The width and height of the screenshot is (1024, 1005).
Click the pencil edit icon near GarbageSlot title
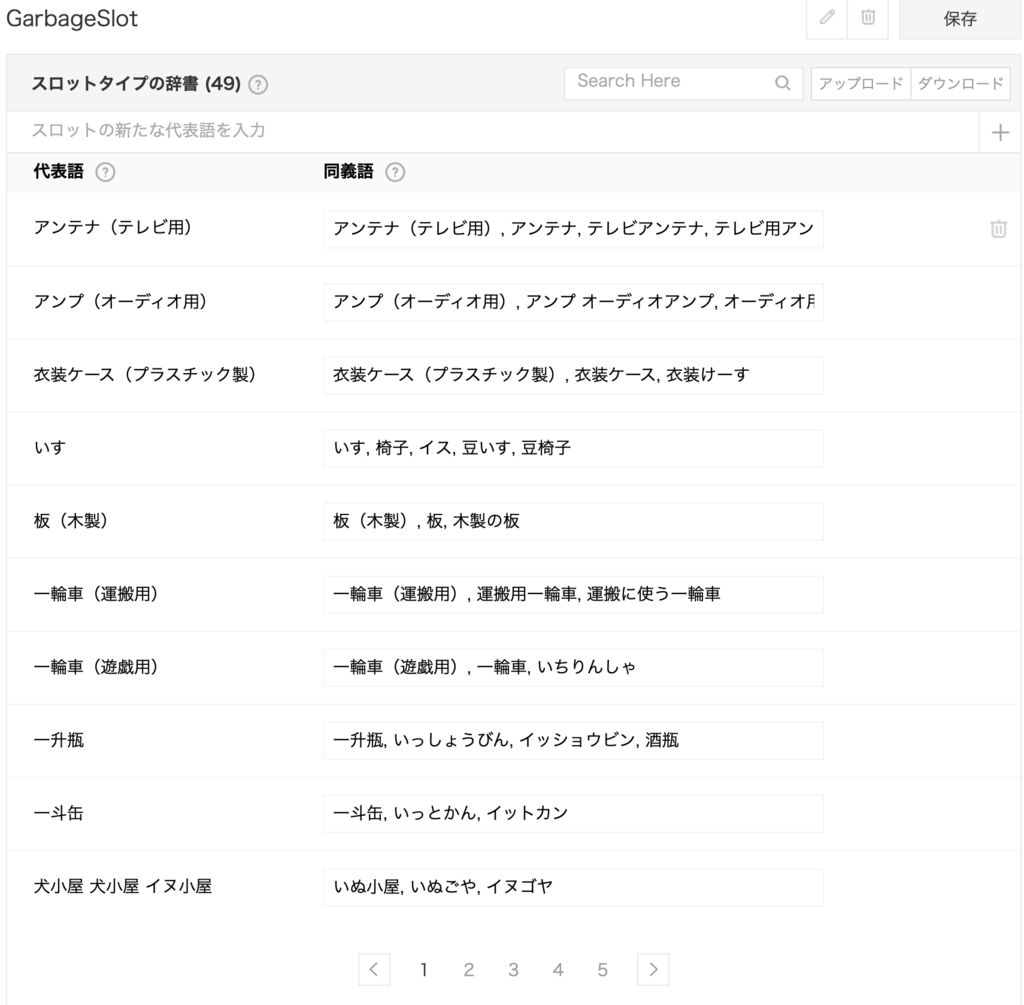coord(826,19)
